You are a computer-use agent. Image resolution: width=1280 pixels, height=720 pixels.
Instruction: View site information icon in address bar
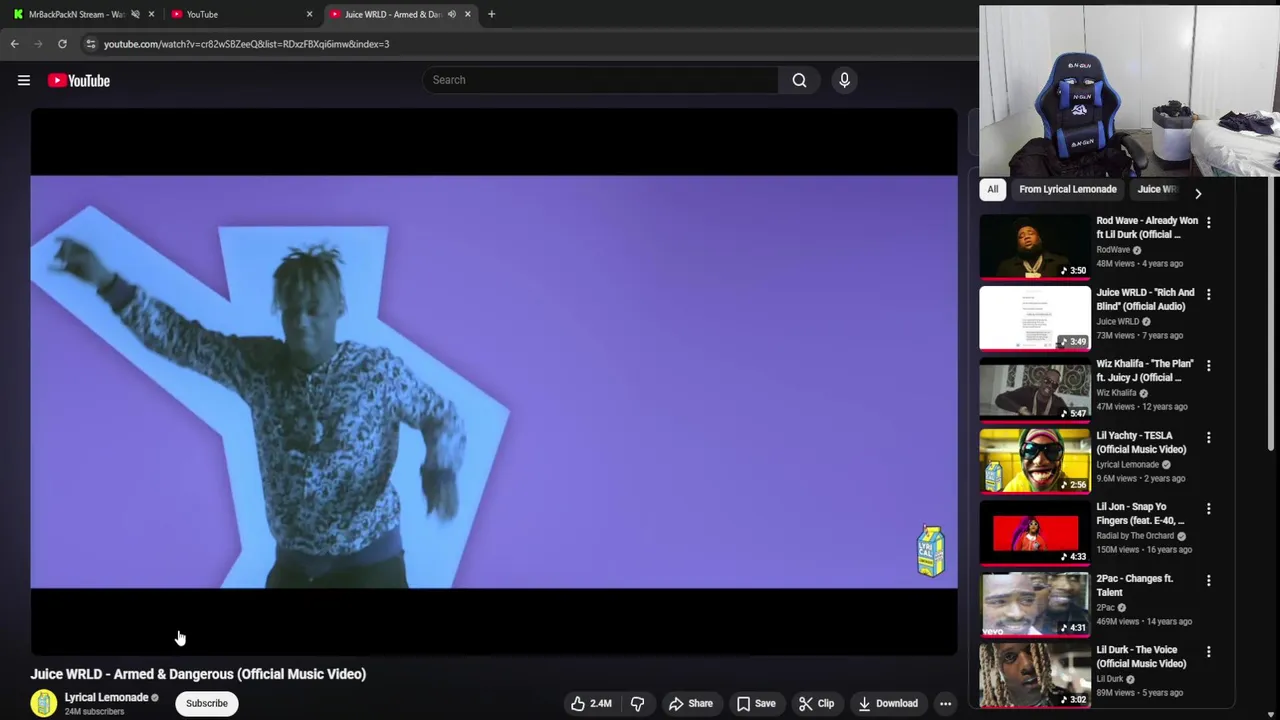pos(90,44)
